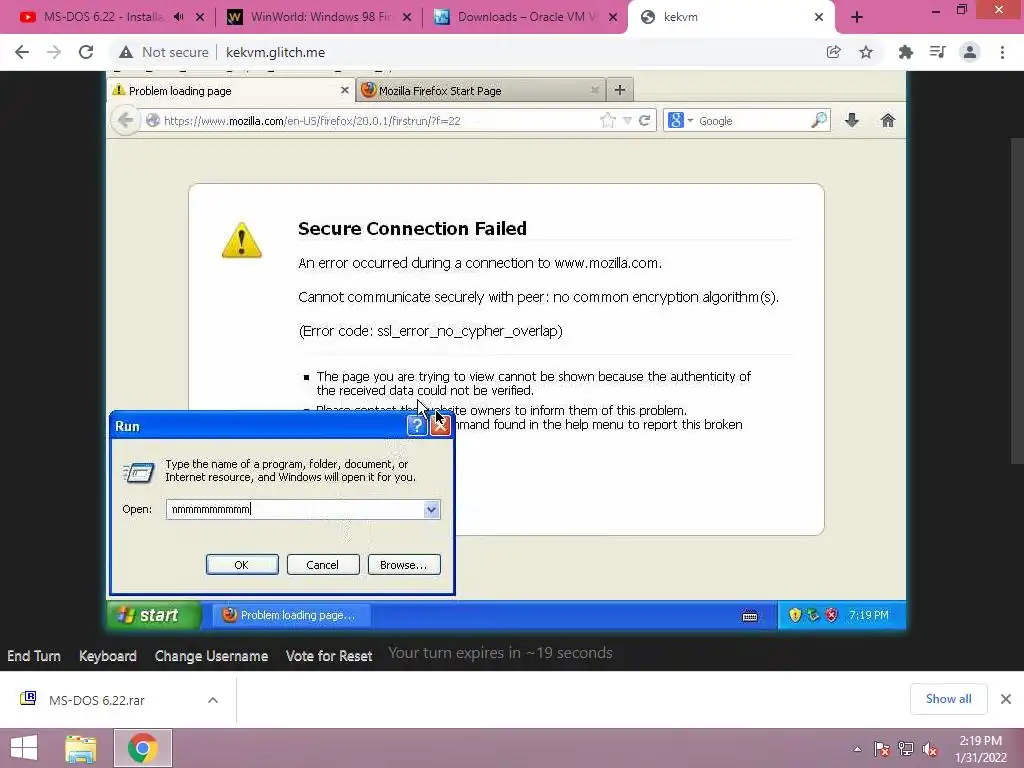
Task: Switch to Mozilla Firefox Start Page tab
Action: (x=480, y=91)
